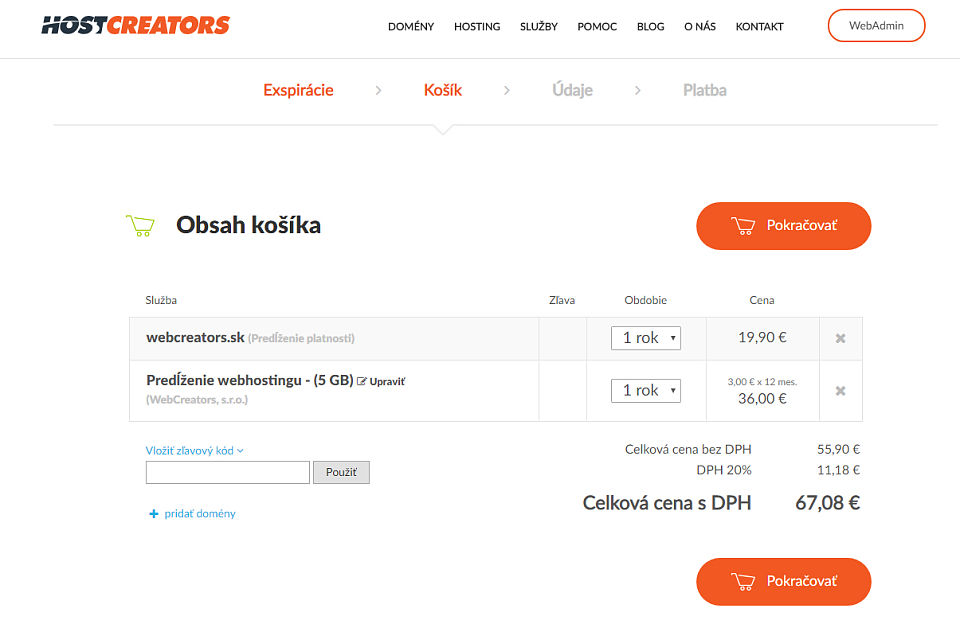Open period dropdown for webcreators.sk
The height and width of the screenshot is (624, 960).
point(646,338)
